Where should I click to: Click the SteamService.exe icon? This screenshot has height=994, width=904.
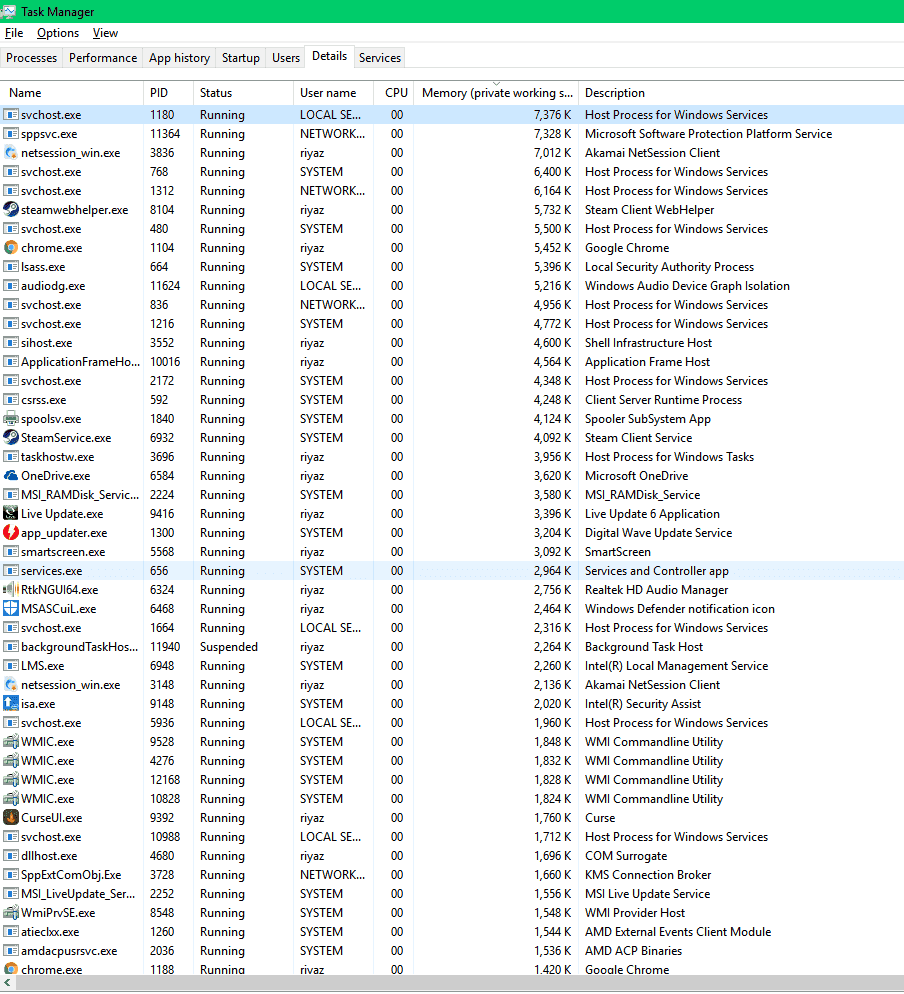[10, 438]
